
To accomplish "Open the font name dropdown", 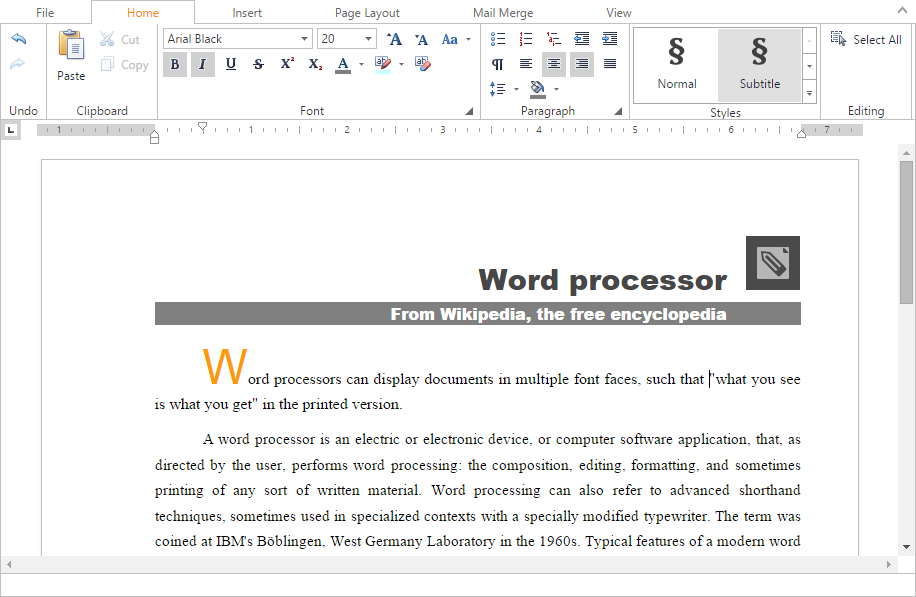I will click(x=304, y=39).
